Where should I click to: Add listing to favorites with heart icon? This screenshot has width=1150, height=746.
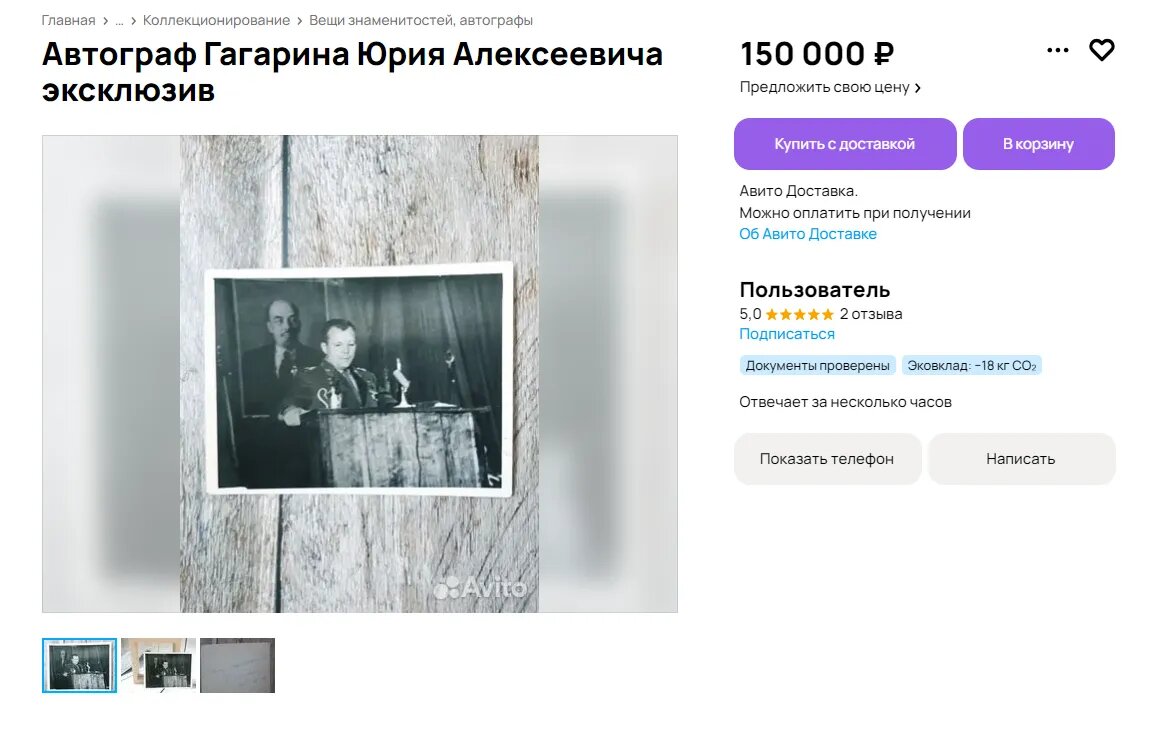point(1101,50)
